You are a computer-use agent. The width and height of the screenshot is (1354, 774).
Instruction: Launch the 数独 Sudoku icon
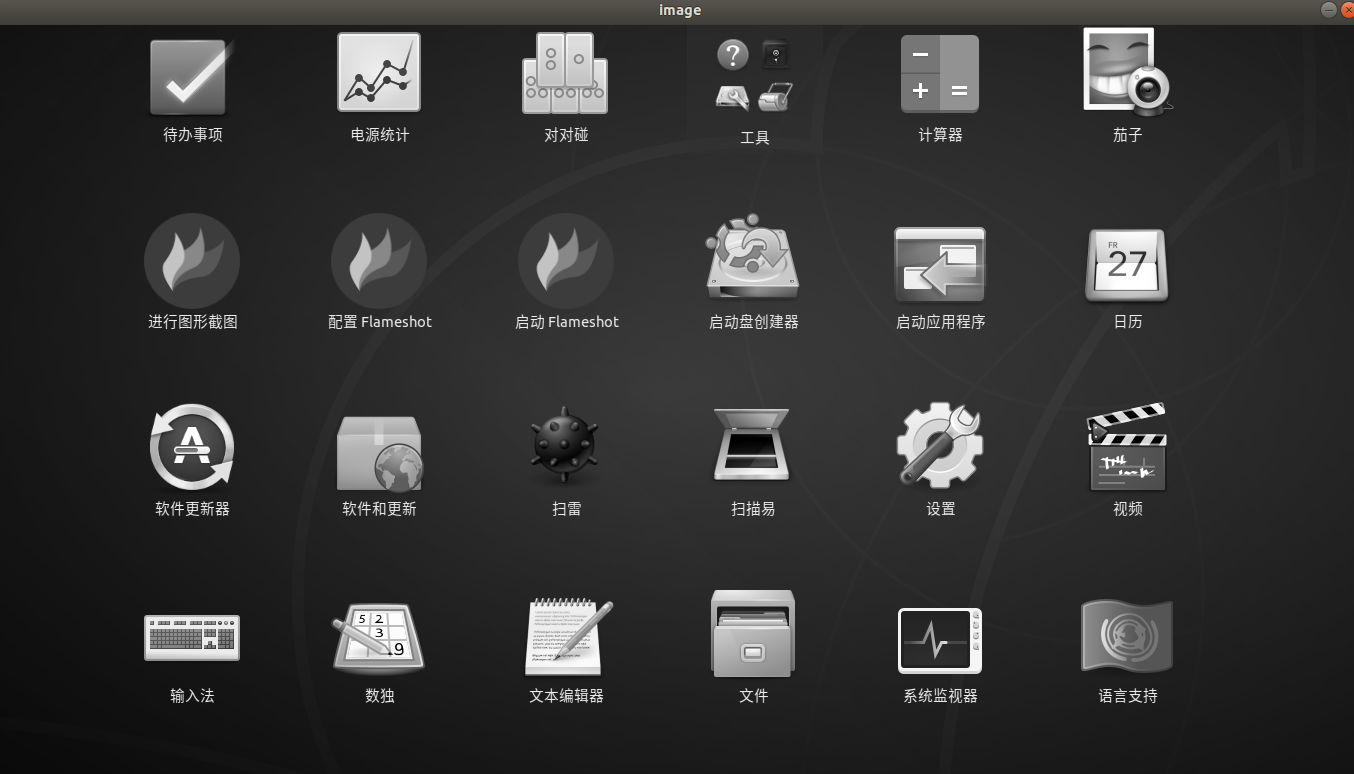click(379, 636)
